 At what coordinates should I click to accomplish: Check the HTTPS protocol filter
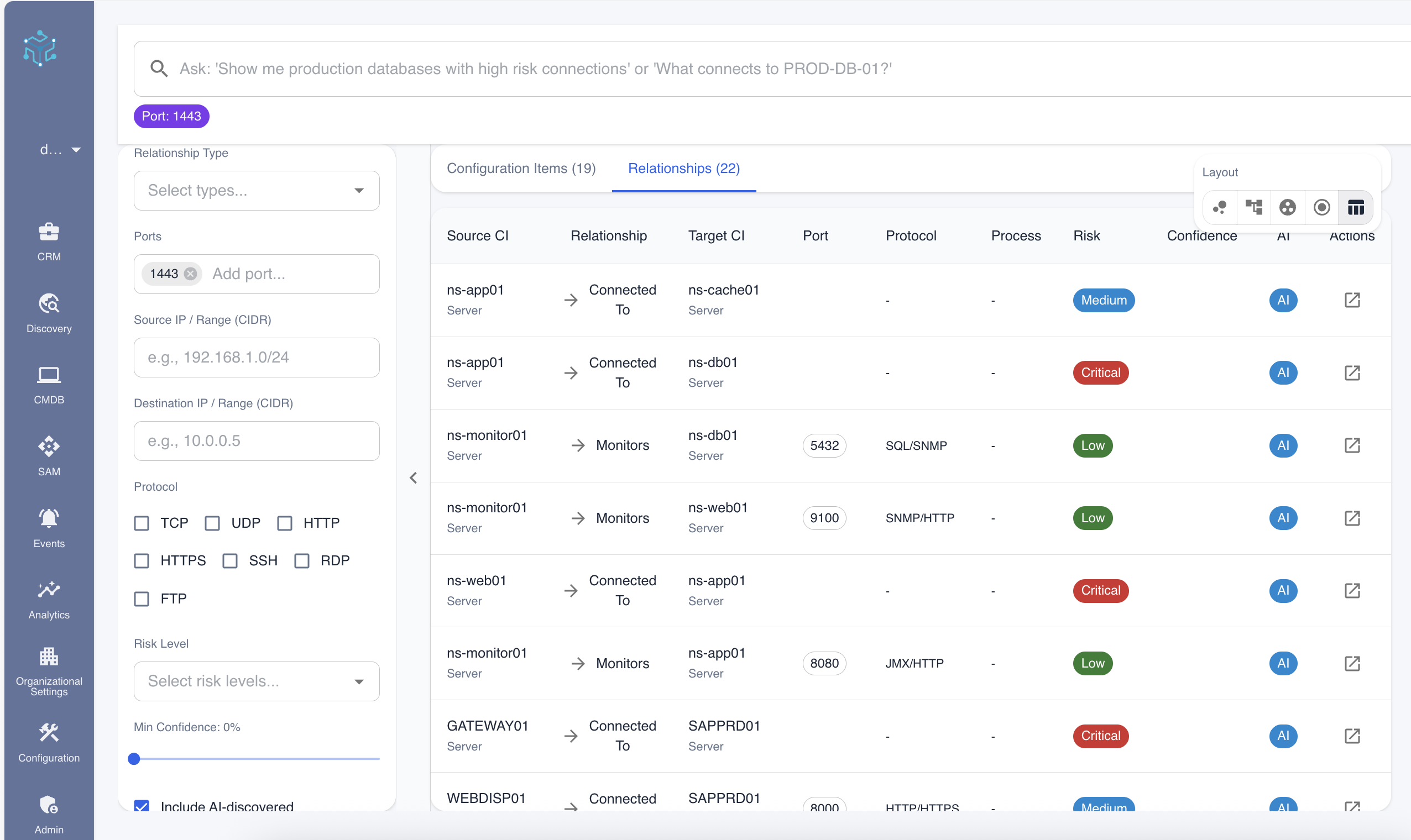coord(142,560)
